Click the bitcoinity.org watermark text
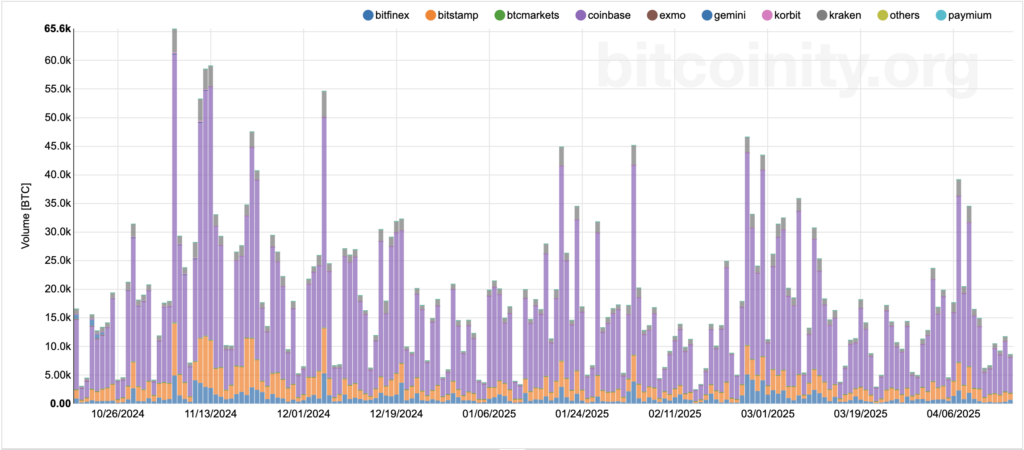 point(787,69)
